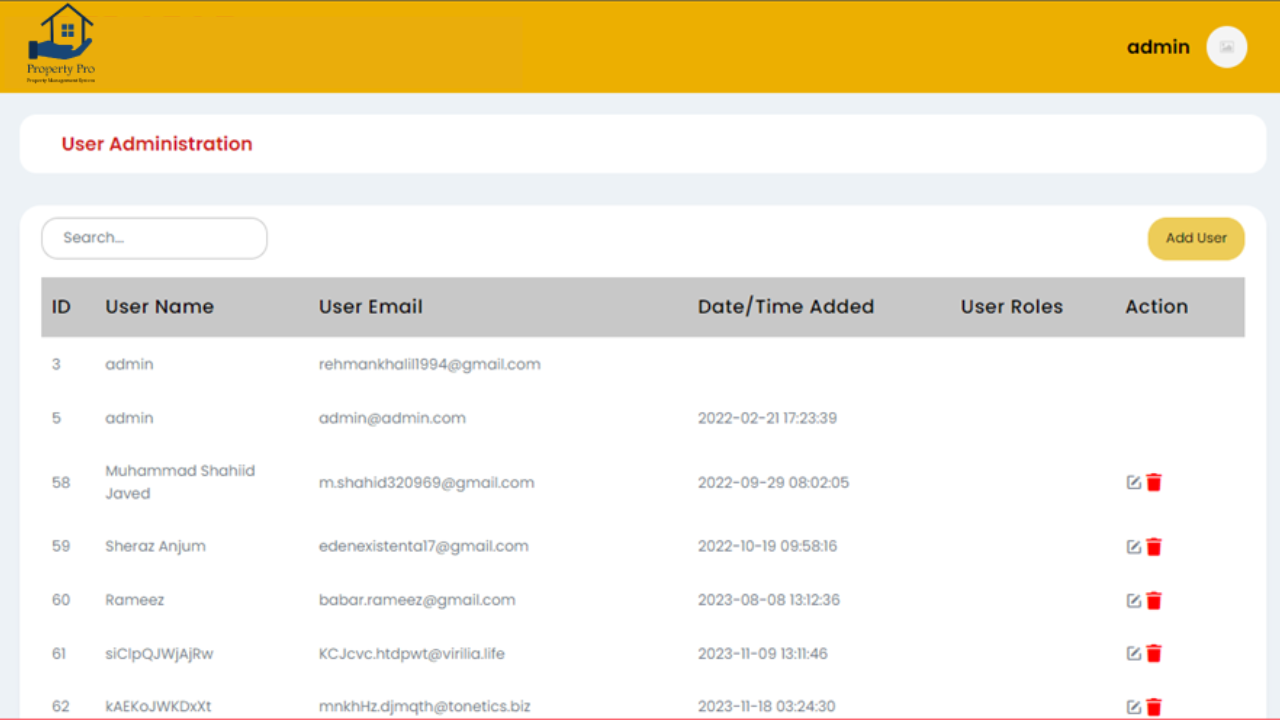This screenshot has width=1280, height=720.
Task: Edit user Sheraz Anjum
Action: tap(1133, 547)
